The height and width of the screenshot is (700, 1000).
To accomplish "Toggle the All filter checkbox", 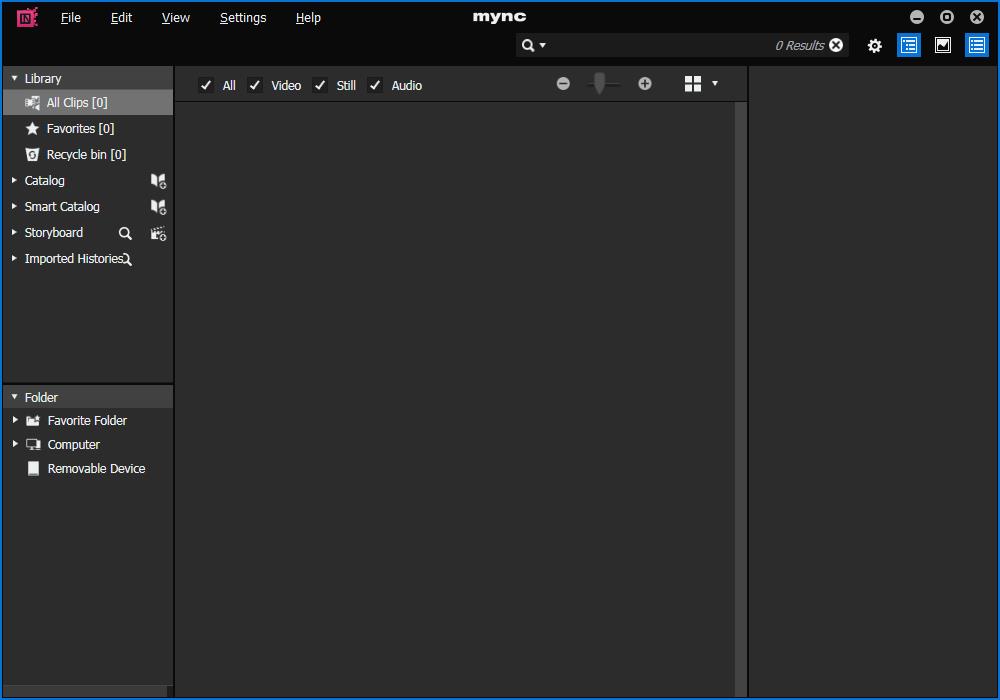I will (x=205, y=85).
